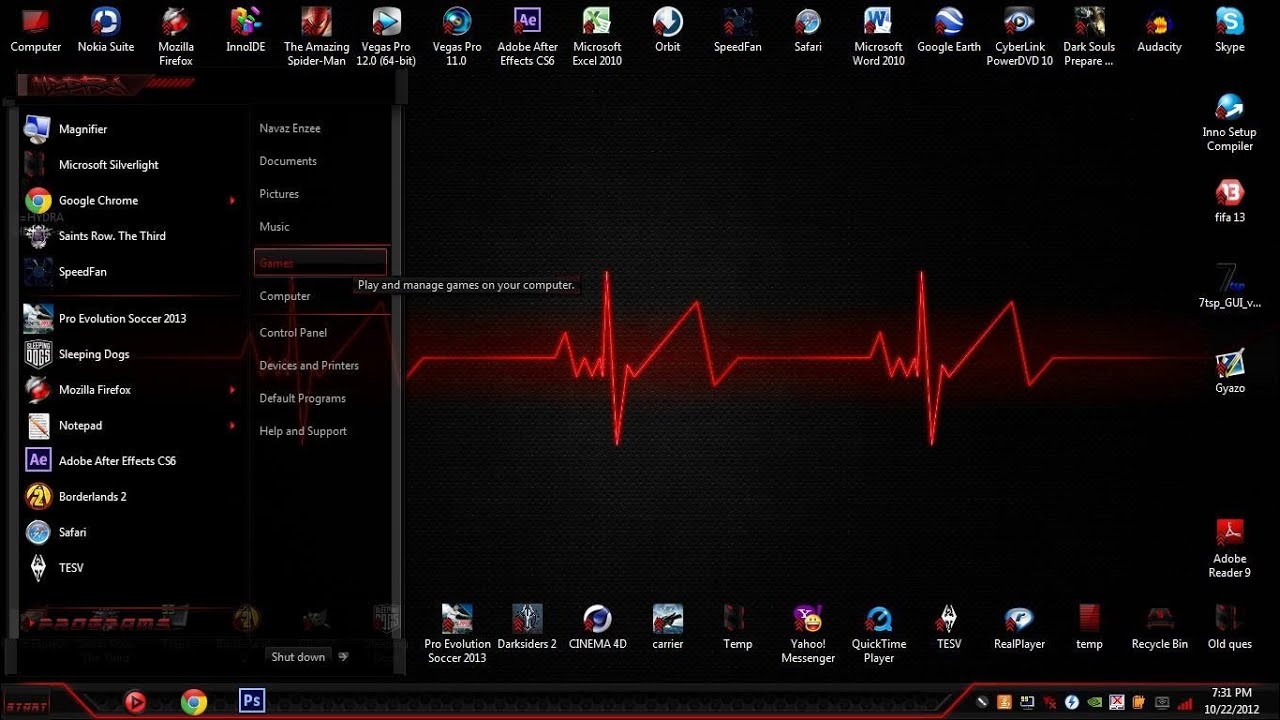
Task: Open Darksiders 2 desktop icon
Action: point(527,627)
